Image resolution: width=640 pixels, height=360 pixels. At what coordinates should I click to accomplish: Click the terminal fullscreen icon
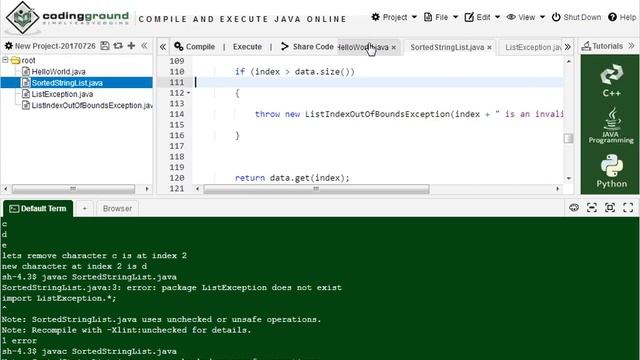[628, 208]
